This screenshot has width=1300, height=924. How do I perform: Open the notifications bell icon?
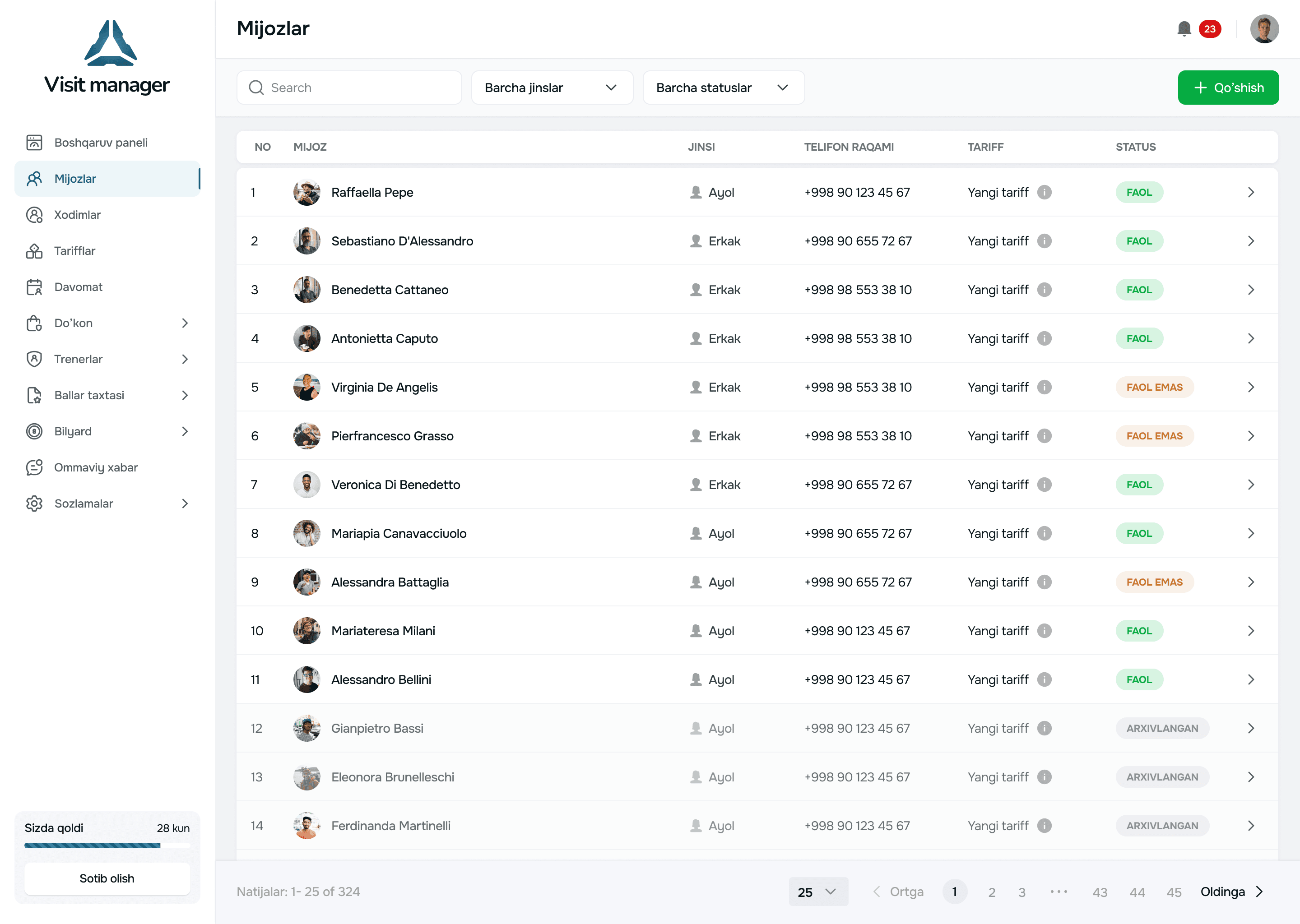pyautogui.click(x=1184, y=28)
